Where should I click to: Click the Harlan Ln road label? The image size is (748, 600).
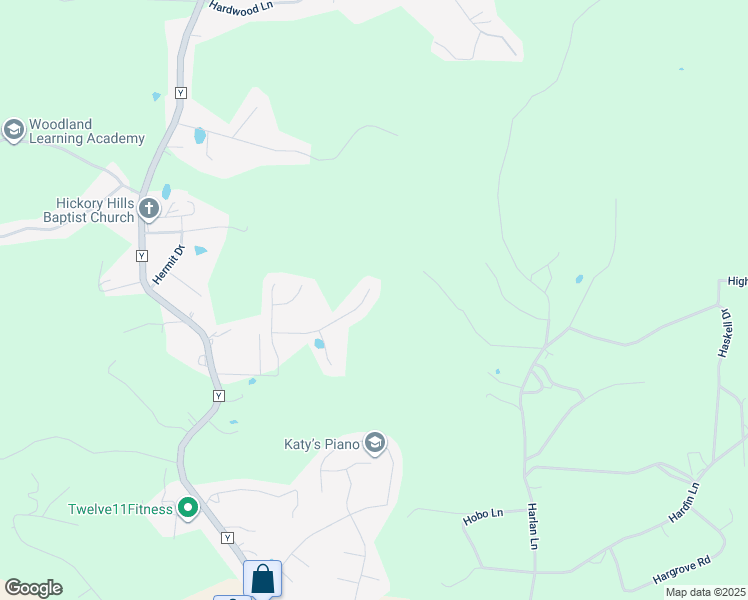coord(533,526)
